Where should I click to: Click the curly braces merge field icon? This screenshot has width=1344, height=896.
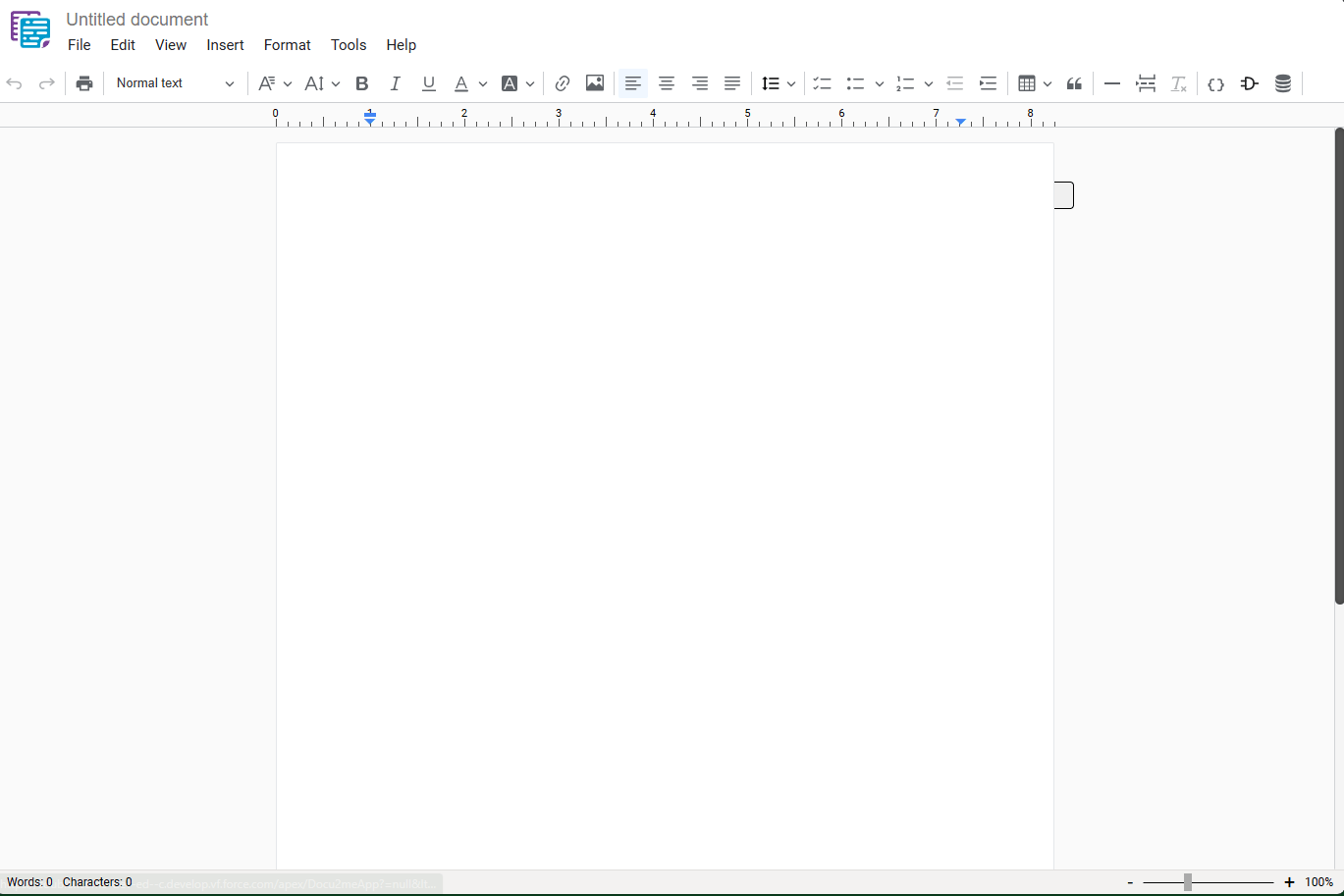(x=1215, y=84)
